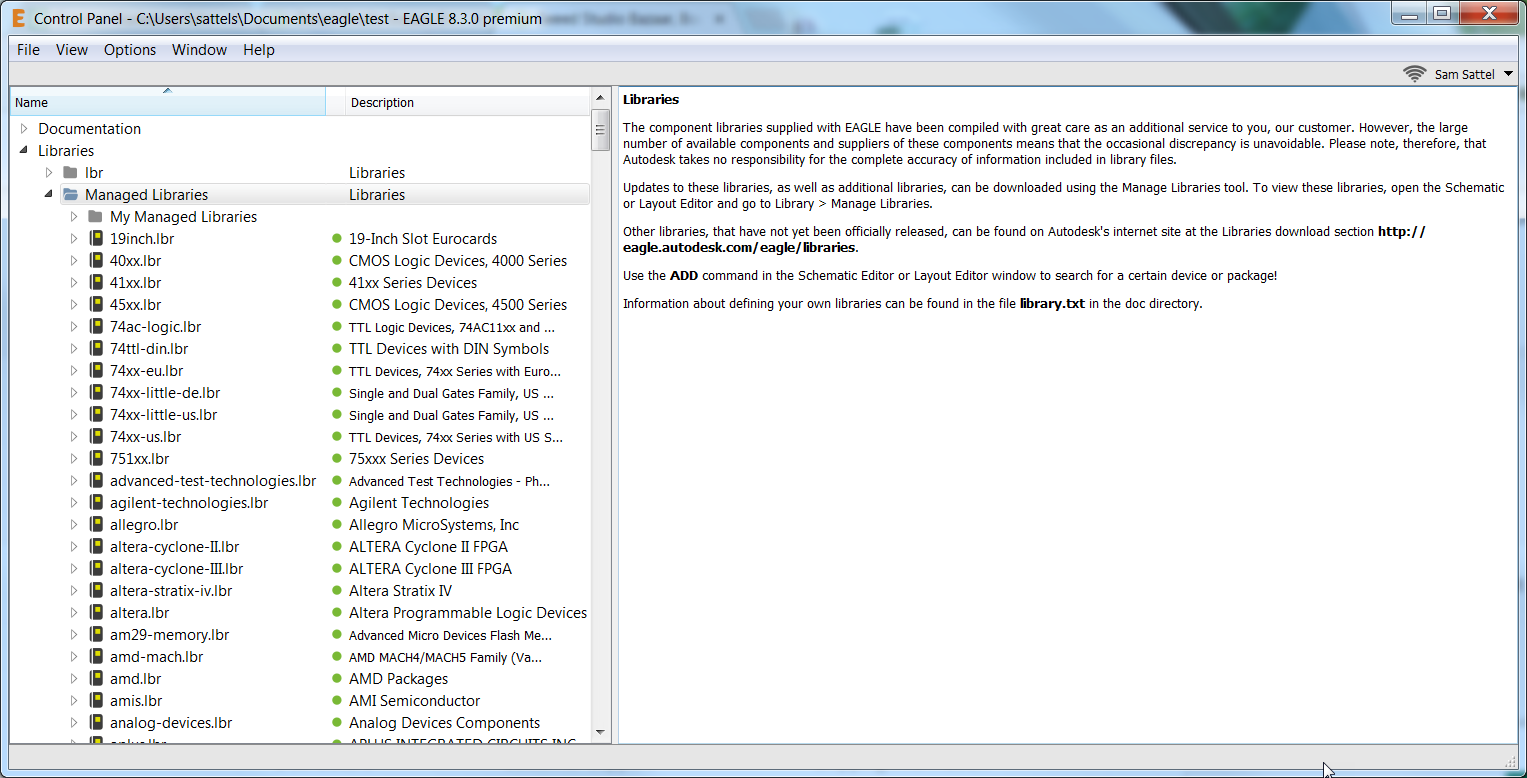
Task: Open the Window menu
Action: coord(200,50)
